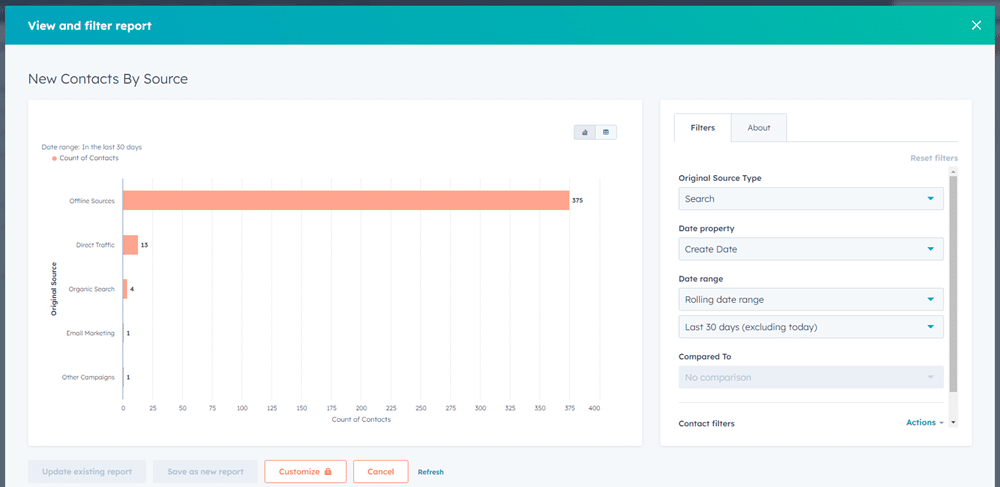The height and width of the screenshot is (487, 1000).
Task: Click the Direct Traffic bar
Action: tap(130, 245)
